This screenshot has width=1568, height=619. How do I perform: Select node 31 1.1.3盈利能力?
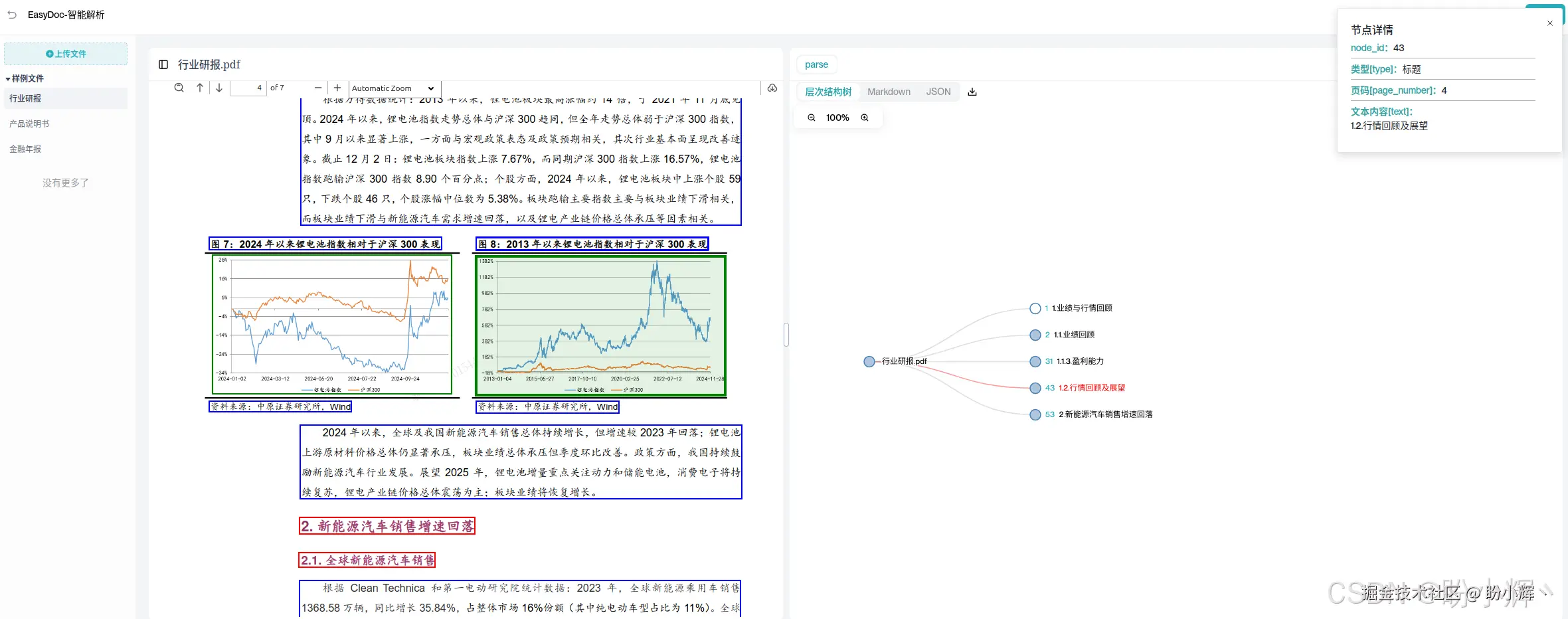coord(1035,361)
